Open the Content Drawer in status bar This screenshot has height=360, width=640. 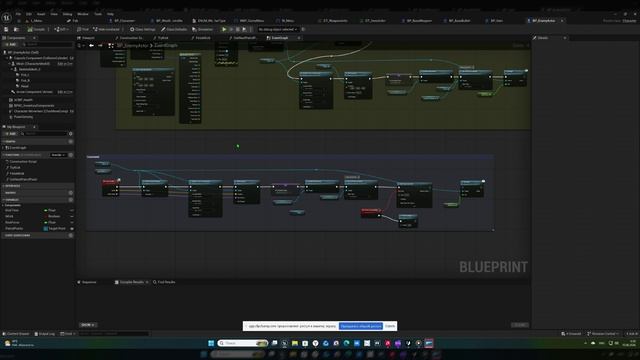pos(15,333)
